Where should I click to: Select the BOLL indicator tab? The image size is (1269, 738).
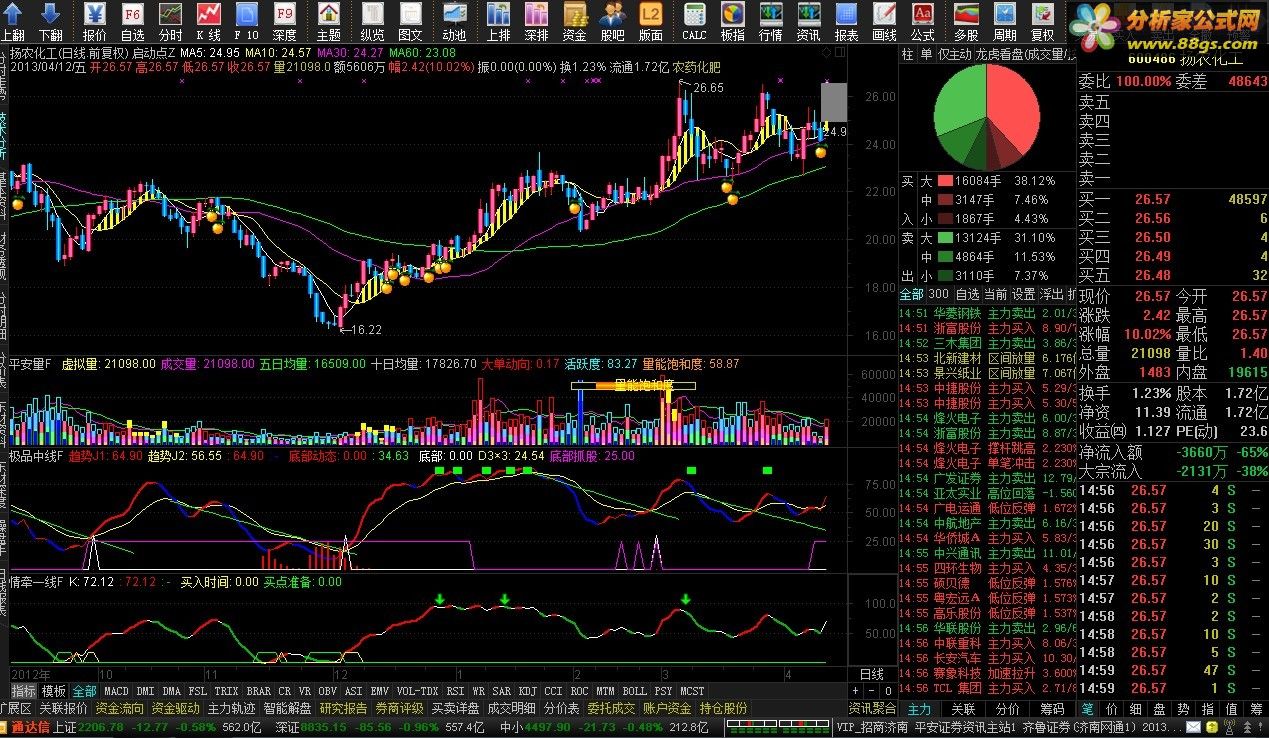pos(634,691)
